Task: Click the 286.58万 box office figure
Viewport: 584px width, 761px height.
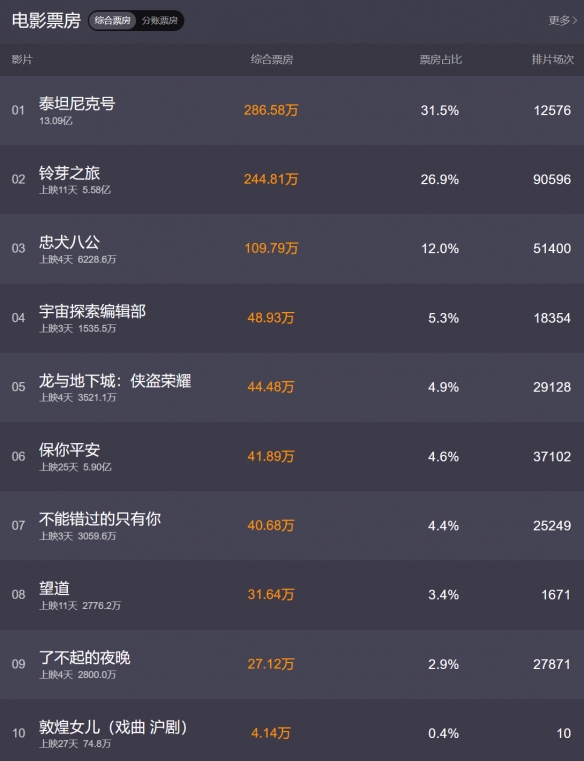Action: pyautogui.click(x=271, y=110)
